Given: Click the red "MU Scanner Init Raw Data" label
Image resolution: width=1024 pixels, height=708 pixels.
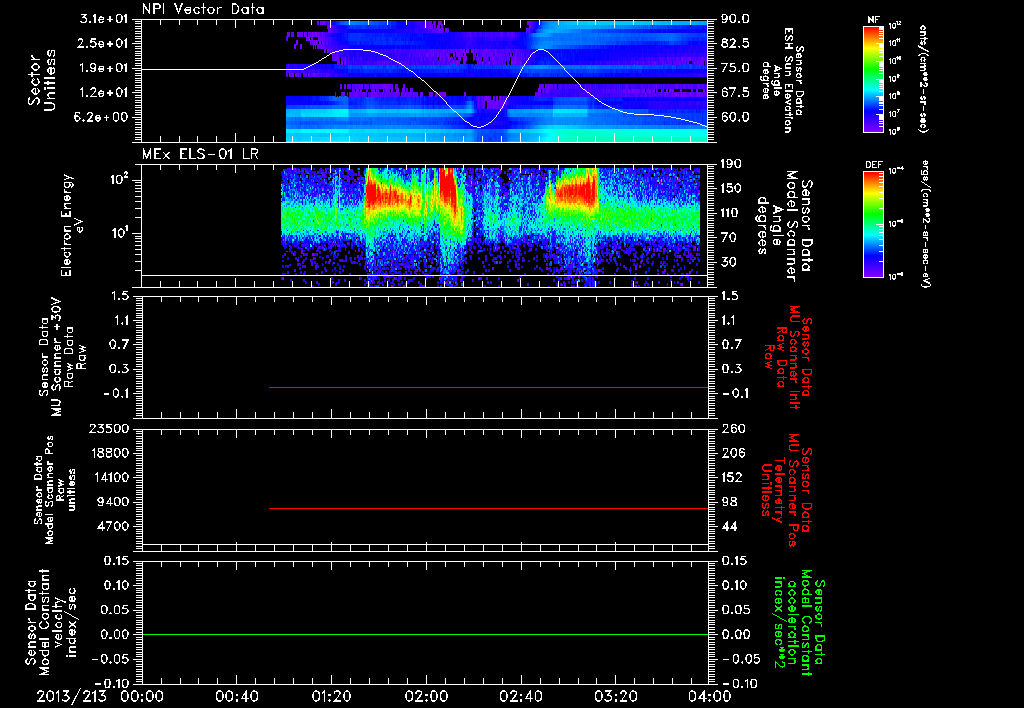Looking at the screenshot, I should click(x=787, y=357).
